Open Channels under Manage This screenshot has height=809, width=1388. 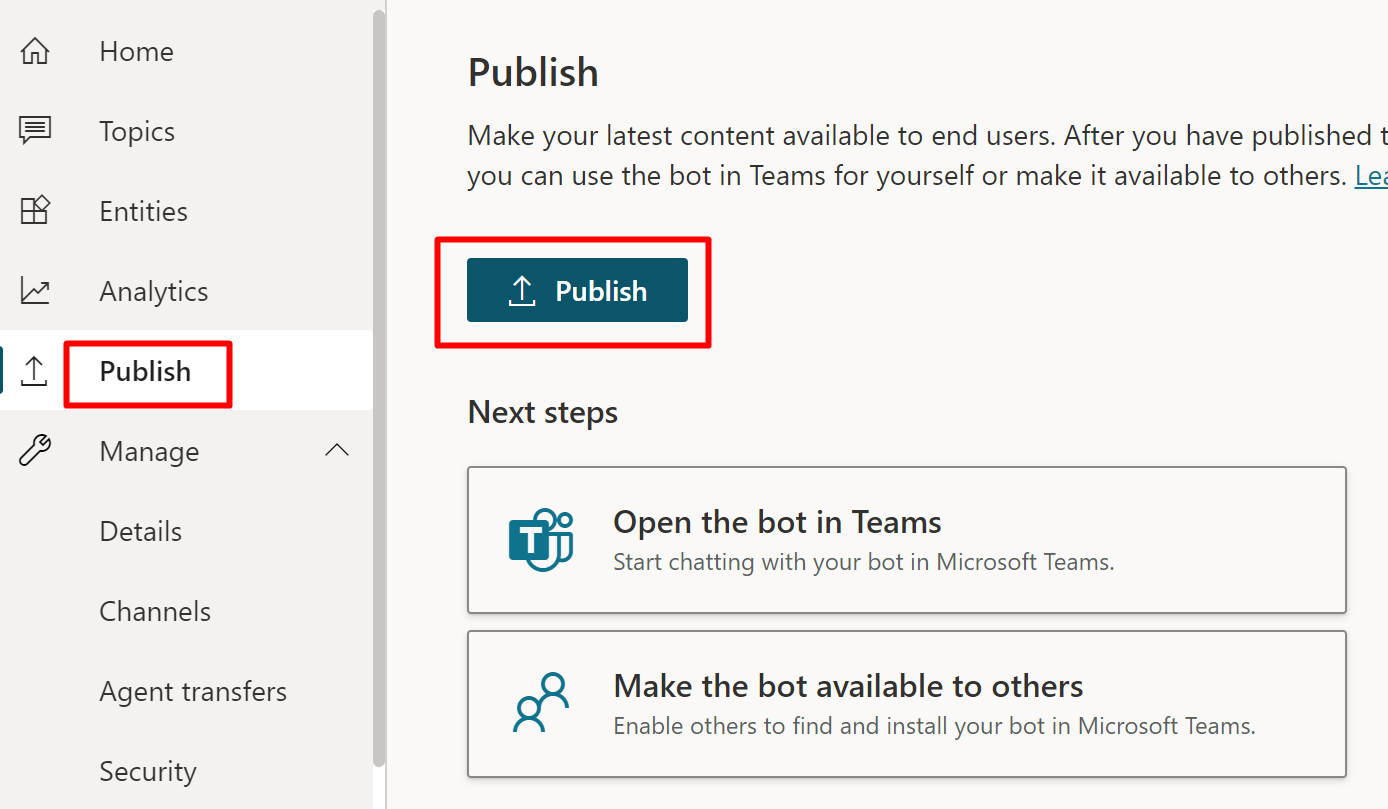[155, 611]
